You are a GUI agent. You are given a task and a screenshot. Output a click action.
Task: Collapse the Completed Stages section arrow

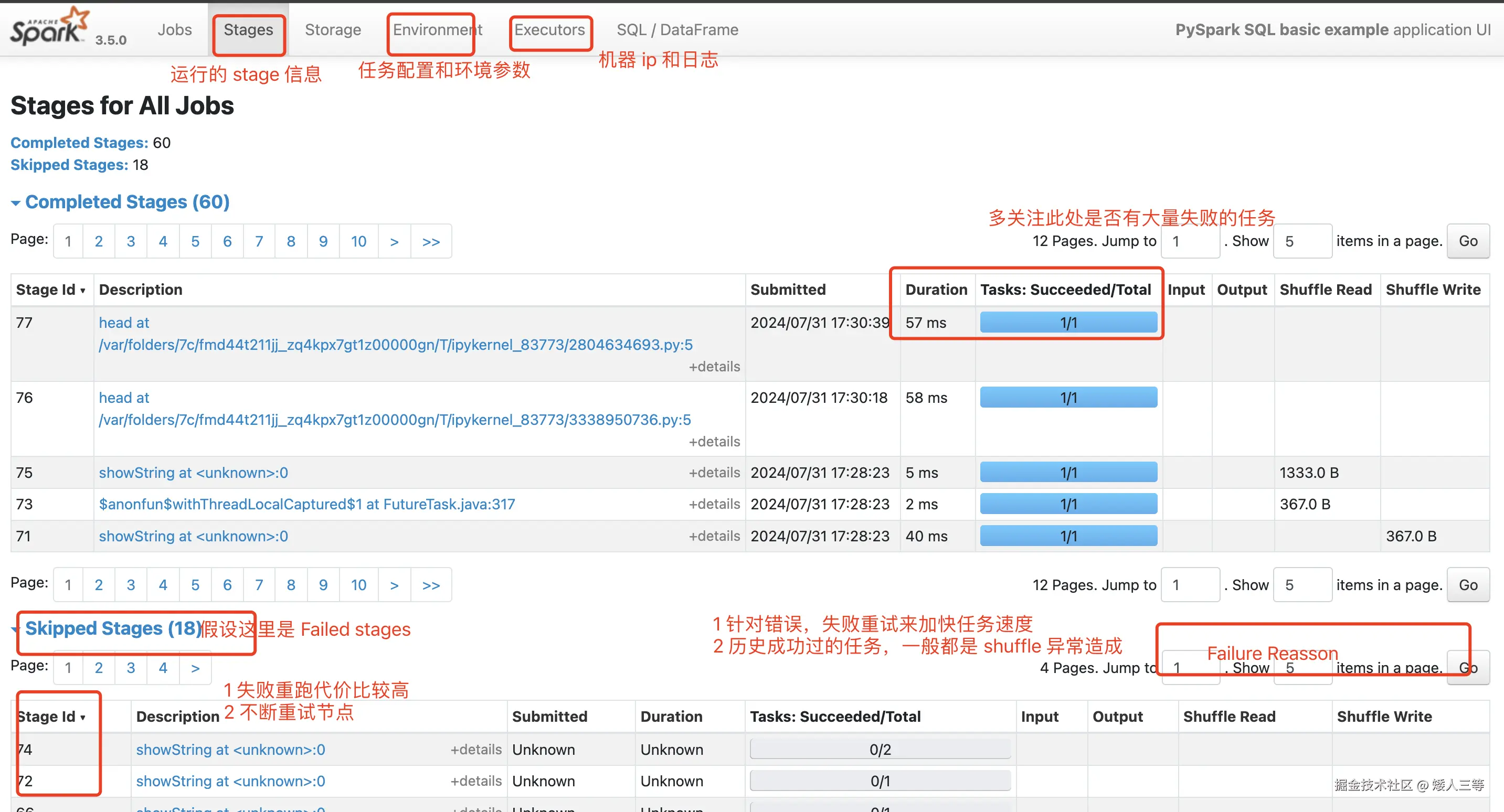click(16, 203)
